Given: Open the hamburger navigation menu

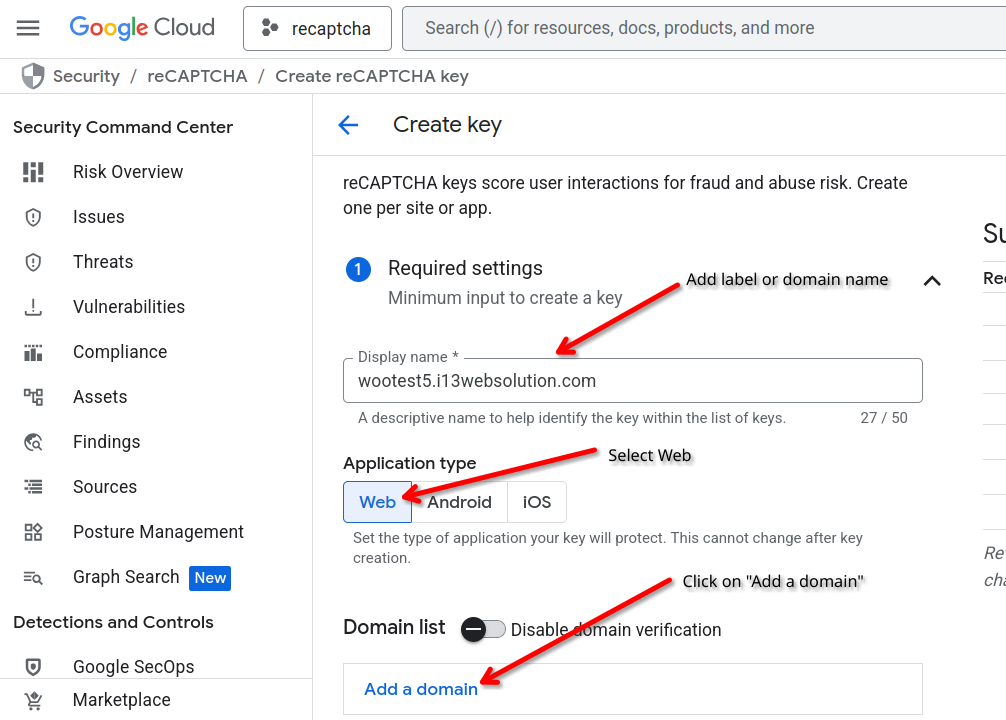Looking at the screenshot, I should [x=28, y=28].
